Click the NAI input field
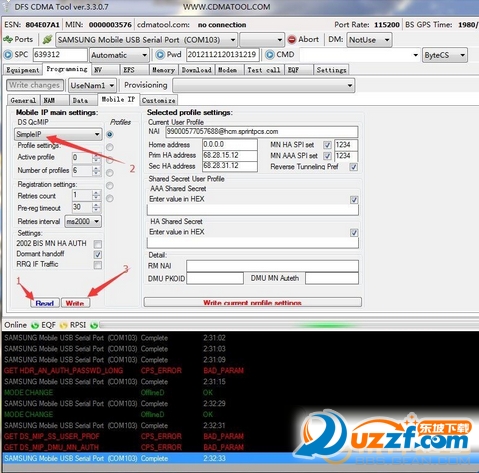Screen dimensions: 479x473 point(262,132)
